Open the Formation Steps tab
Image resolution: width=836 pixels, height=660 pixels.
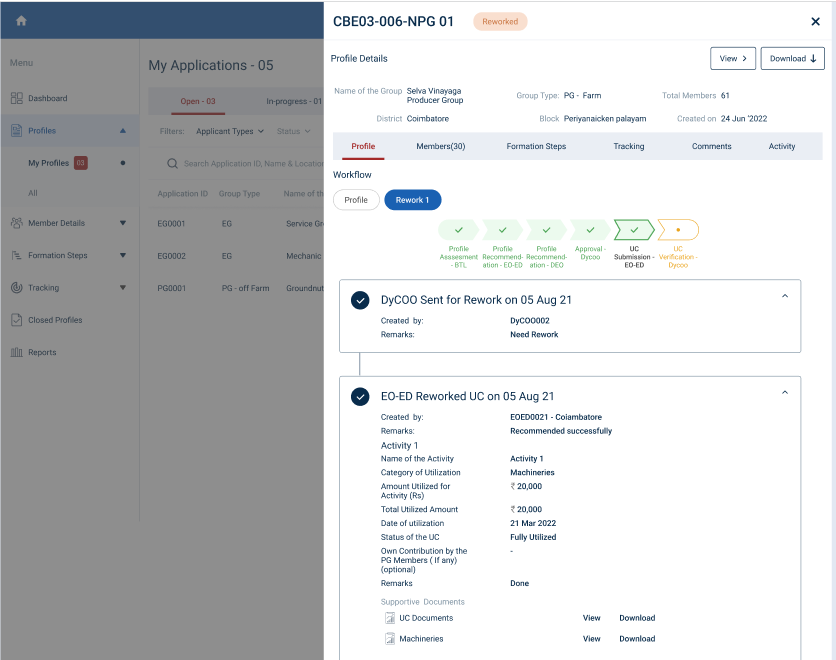pyautogui.click(x=536, y=146)
